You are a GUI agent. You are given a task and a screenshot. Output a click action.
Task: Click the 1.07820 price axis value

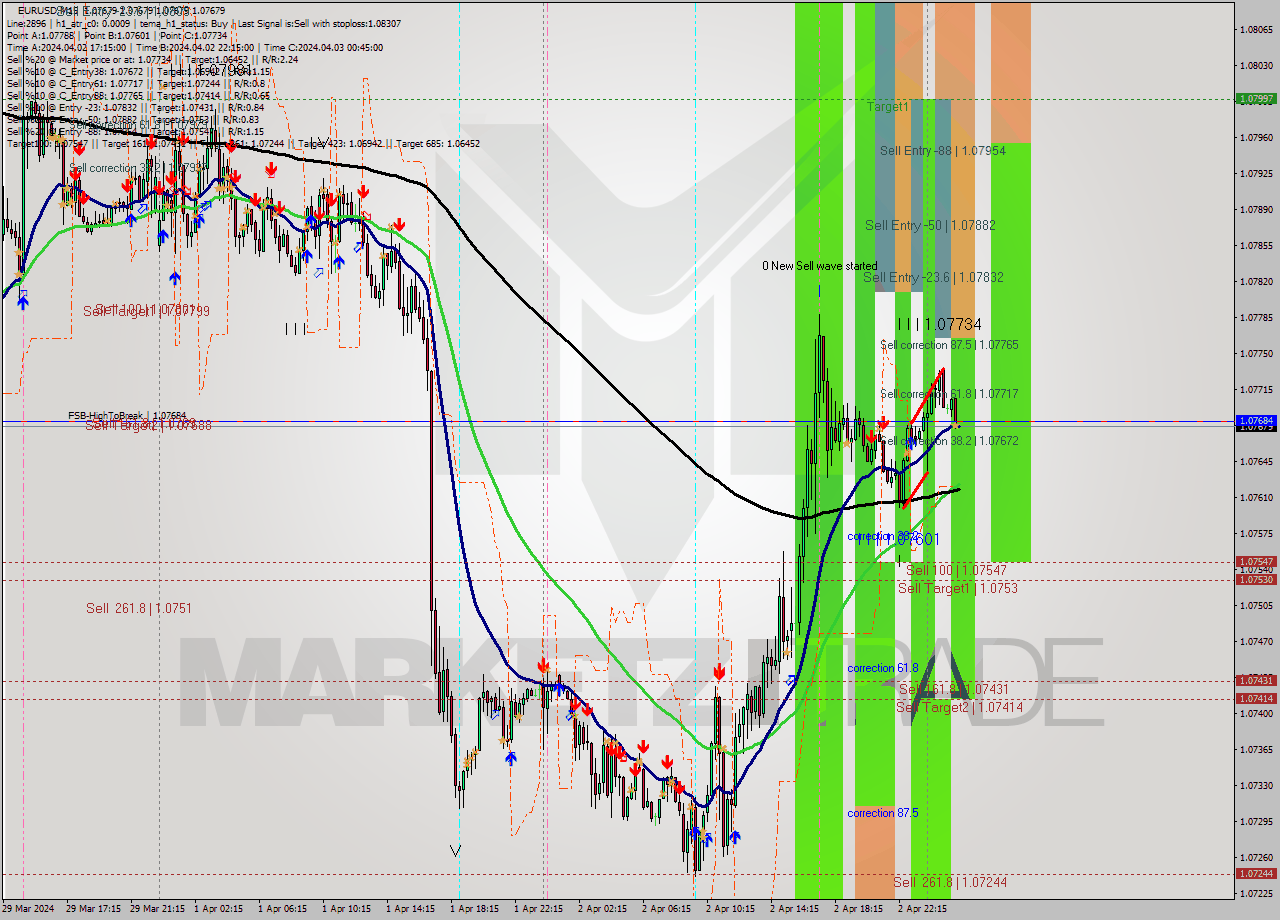point(1256,281)
